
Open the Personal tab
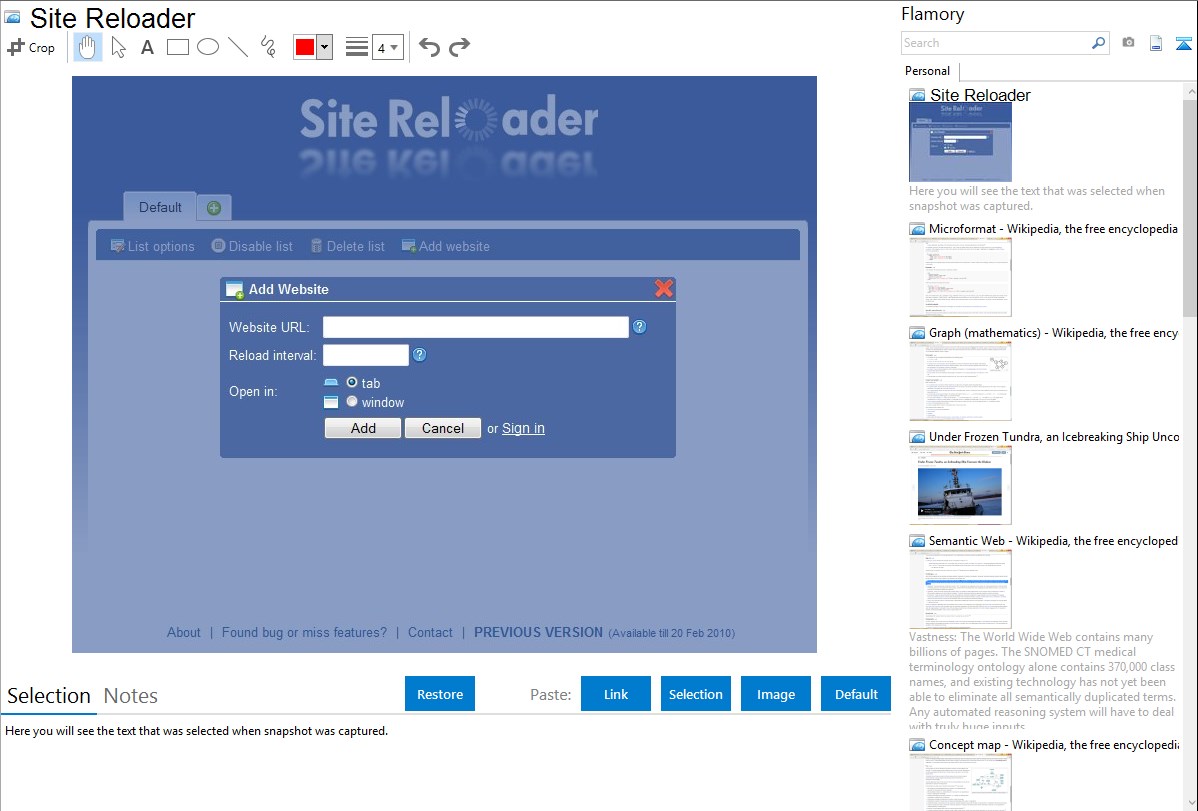tap(927, 71)
